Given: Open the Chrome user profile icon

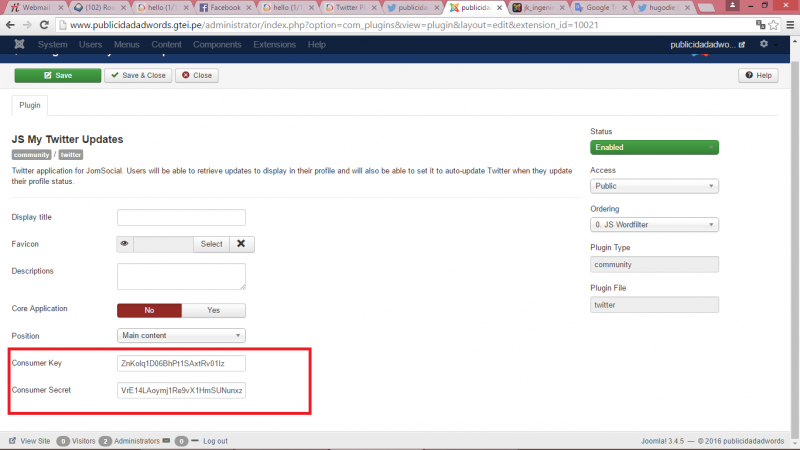Looking at the screenshot, I should (x=733, y=6).
